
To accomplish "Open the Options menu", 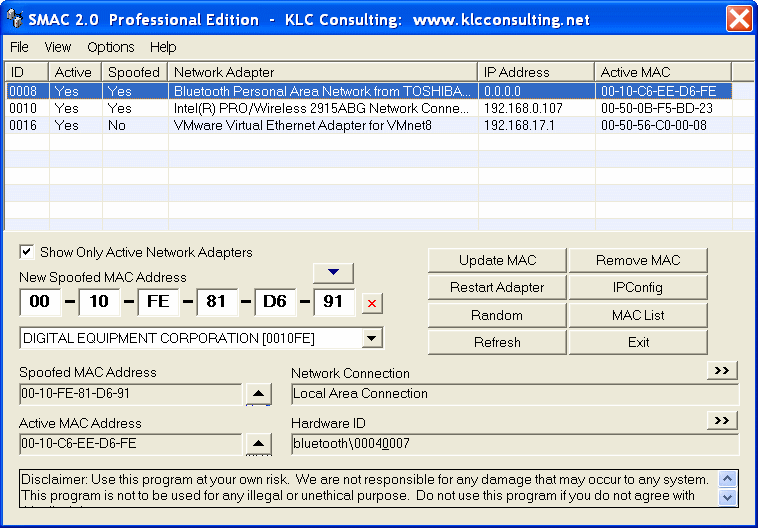I will pos(110,47).
